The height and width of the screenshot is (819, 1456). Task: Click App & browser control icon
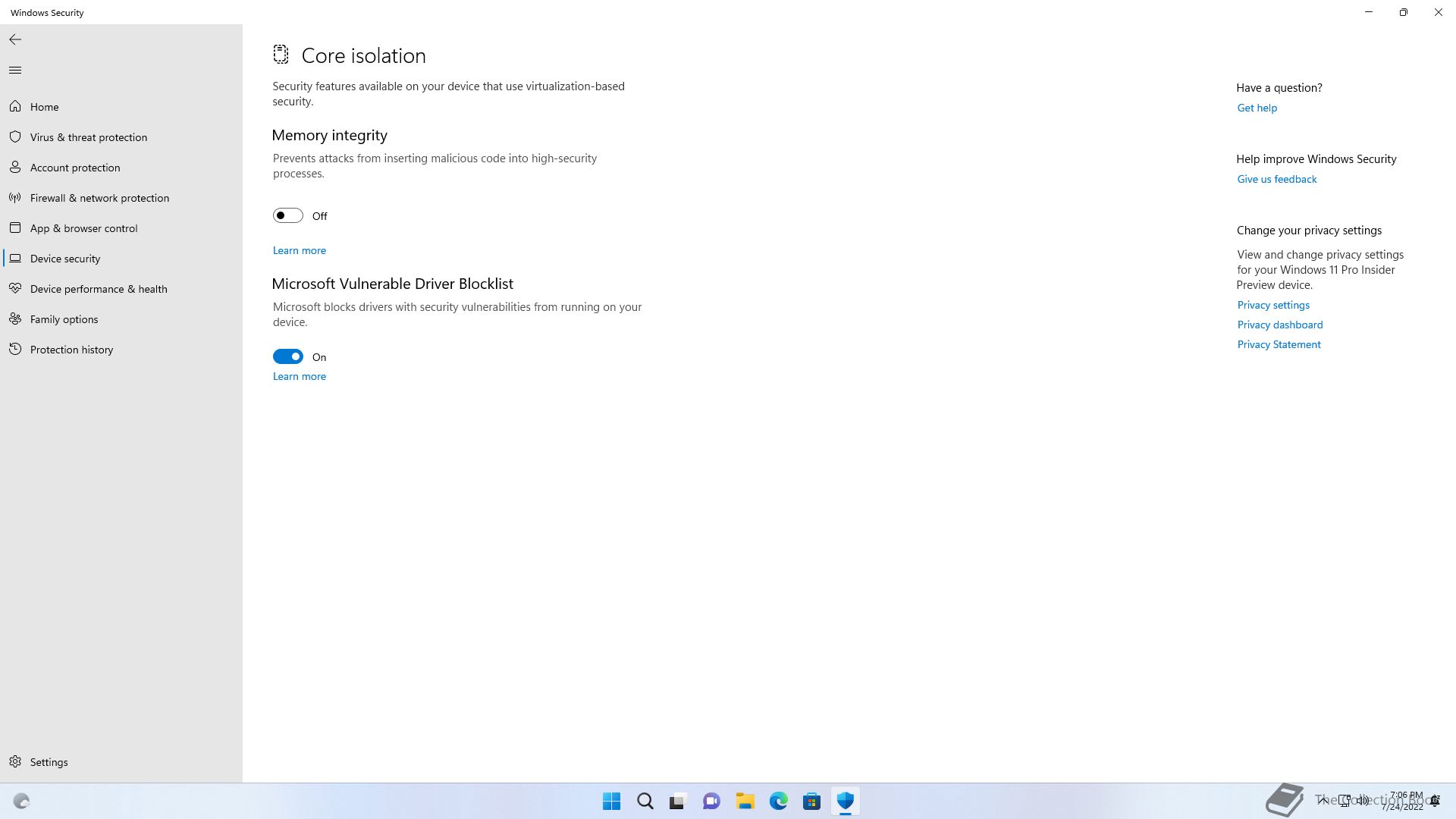(x=15, y=228)
